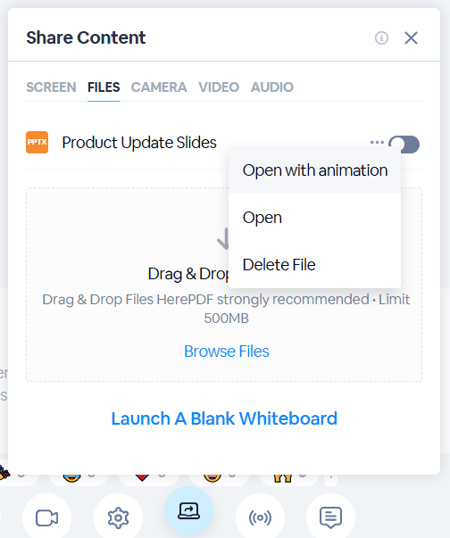Select Delete File option
Screen dimensions: 450x538
point(315,265)
